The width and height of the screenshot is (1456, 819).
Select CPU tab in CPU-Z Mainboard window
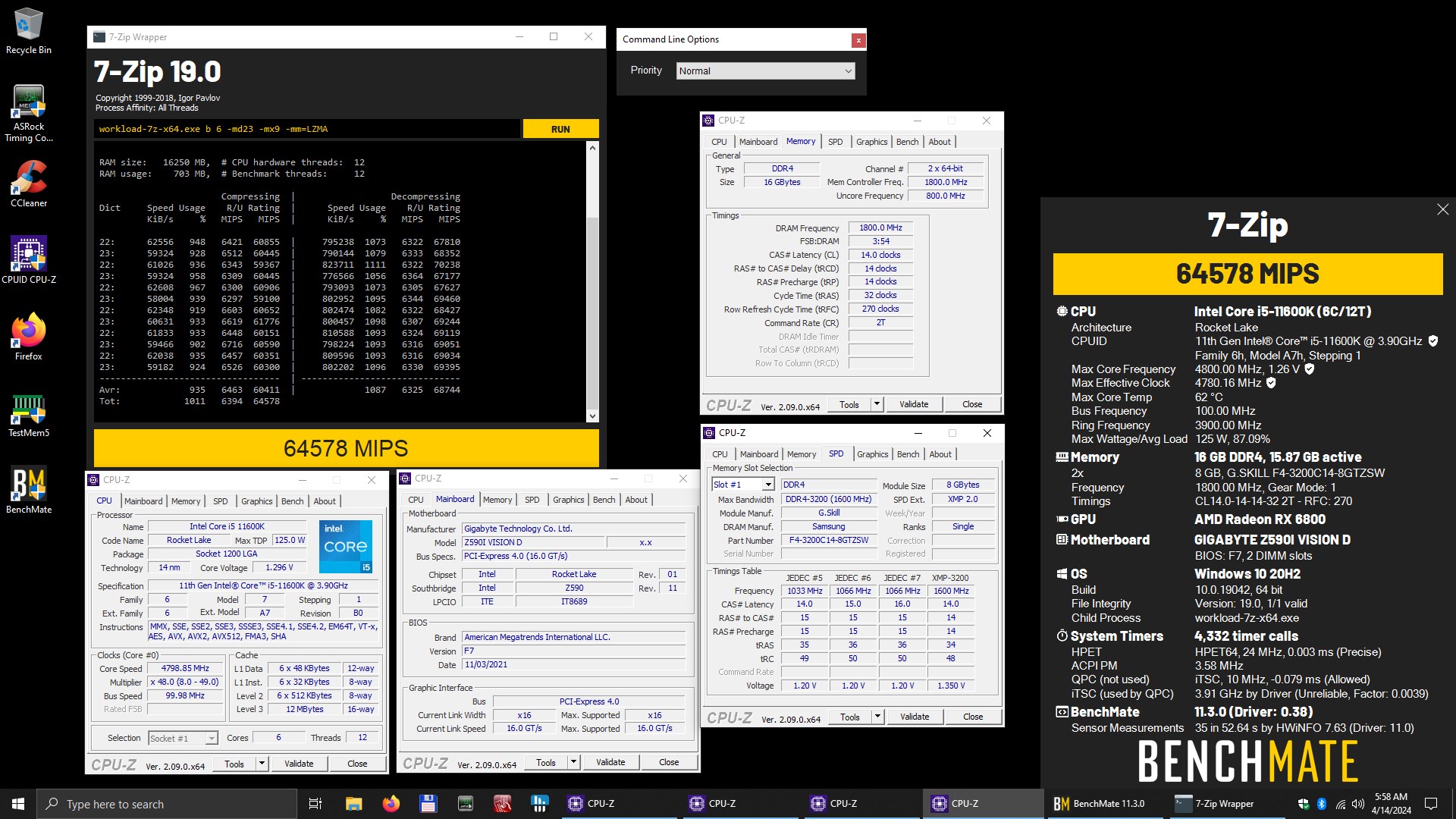416,500
